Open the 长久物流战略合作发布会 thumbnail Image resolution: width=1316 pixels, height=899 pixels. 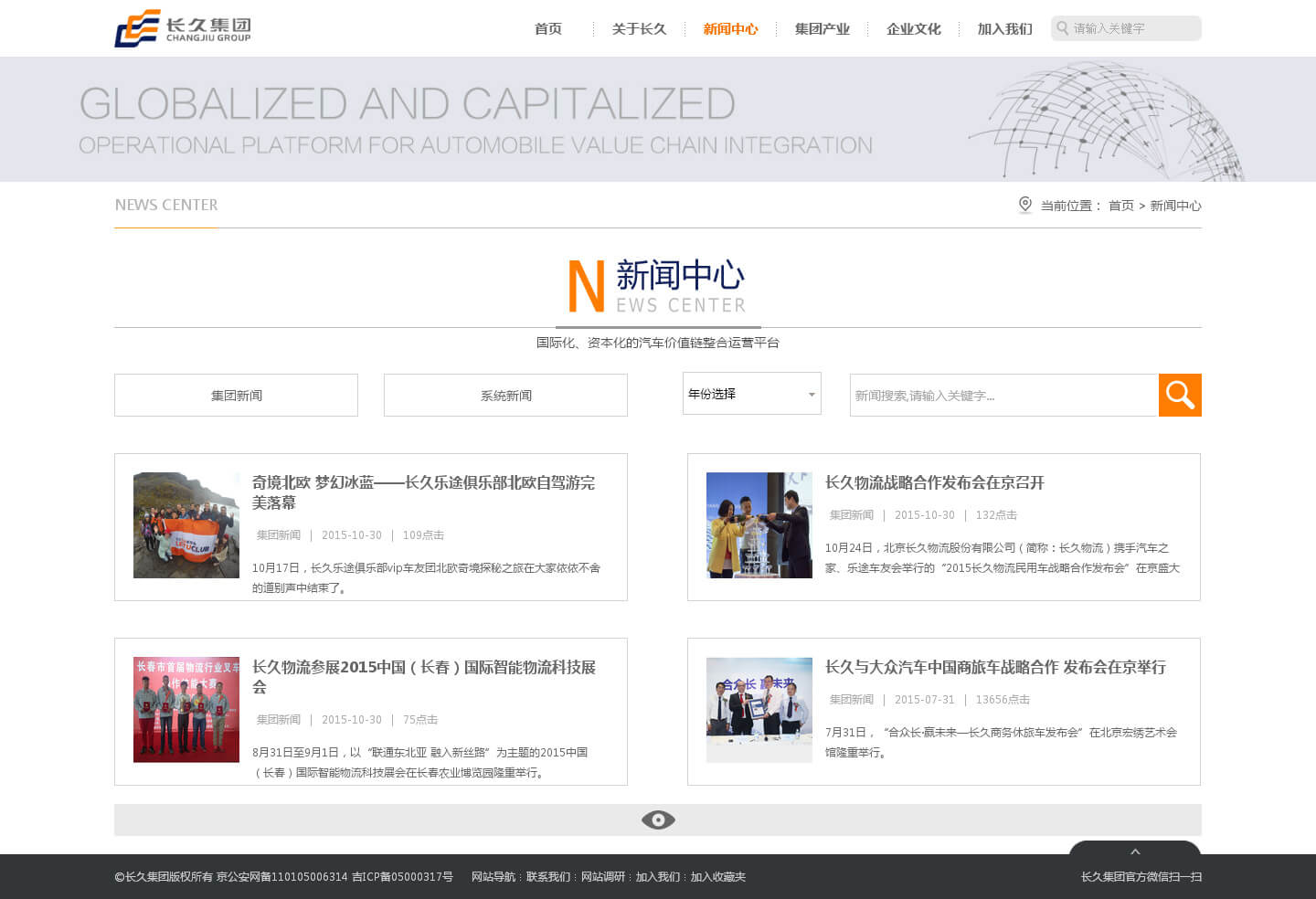759,525
